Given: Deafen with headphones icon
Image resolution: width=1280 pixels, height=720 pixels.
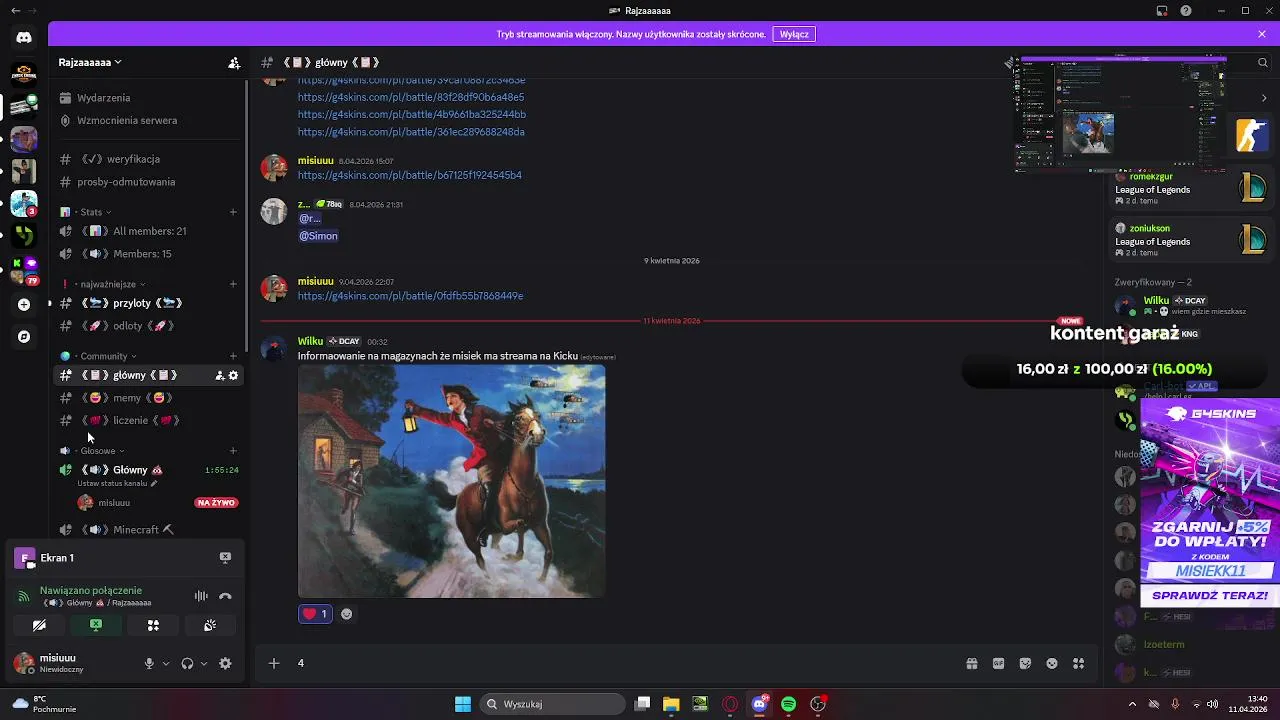Looking at the screenshot, I should [187, 664].
